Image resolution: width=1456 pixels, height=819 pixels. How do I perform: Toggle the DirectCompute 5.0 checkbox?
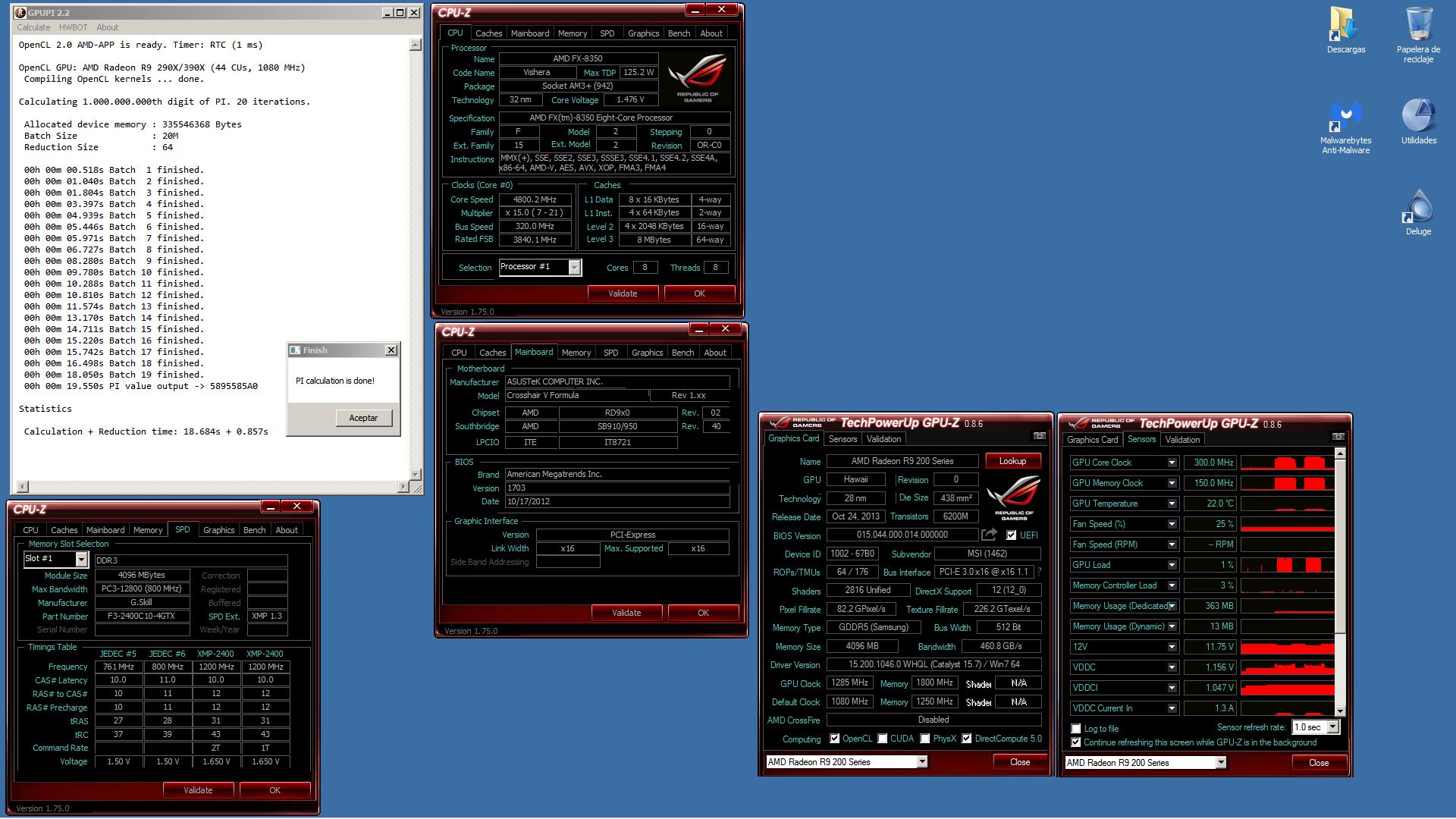(966, 739)
